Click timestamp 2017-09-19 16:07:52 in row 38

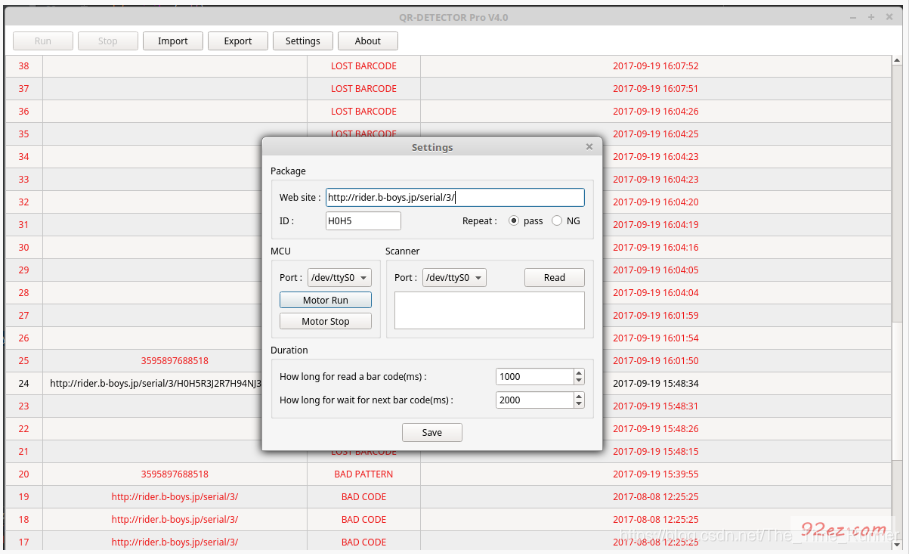pos(656,66)
